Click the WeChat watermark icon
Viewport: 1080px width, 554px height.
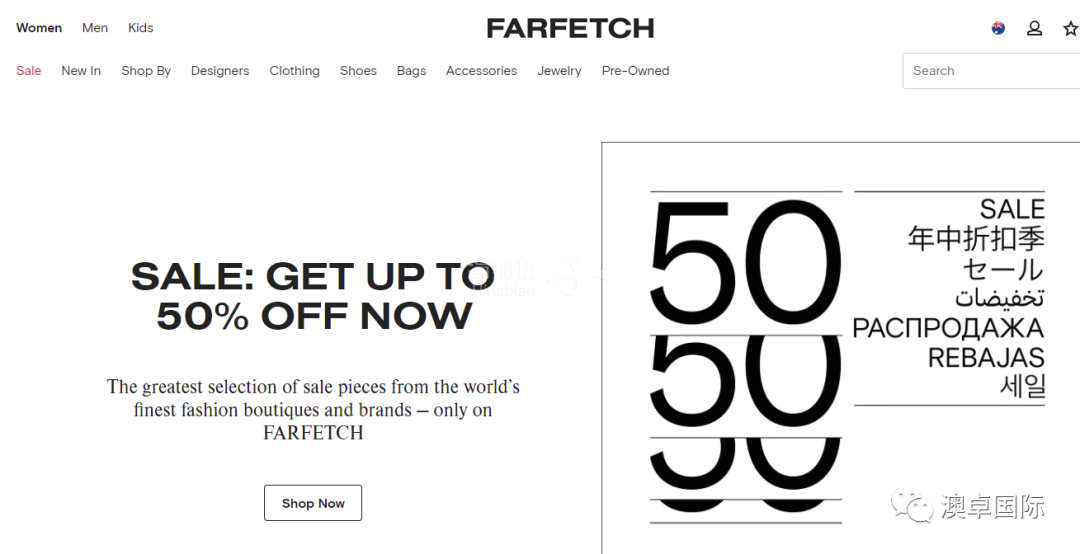pyautogui.click(x=913, y=506)
